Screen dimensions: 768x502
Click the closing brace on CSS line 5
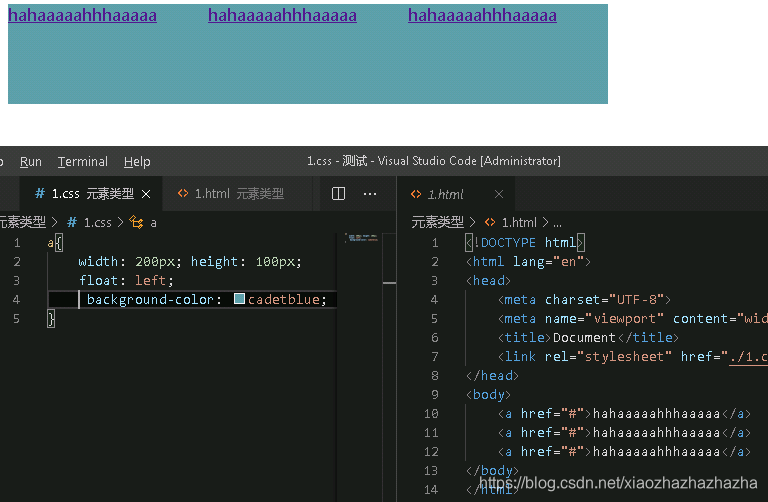(51, 319)
